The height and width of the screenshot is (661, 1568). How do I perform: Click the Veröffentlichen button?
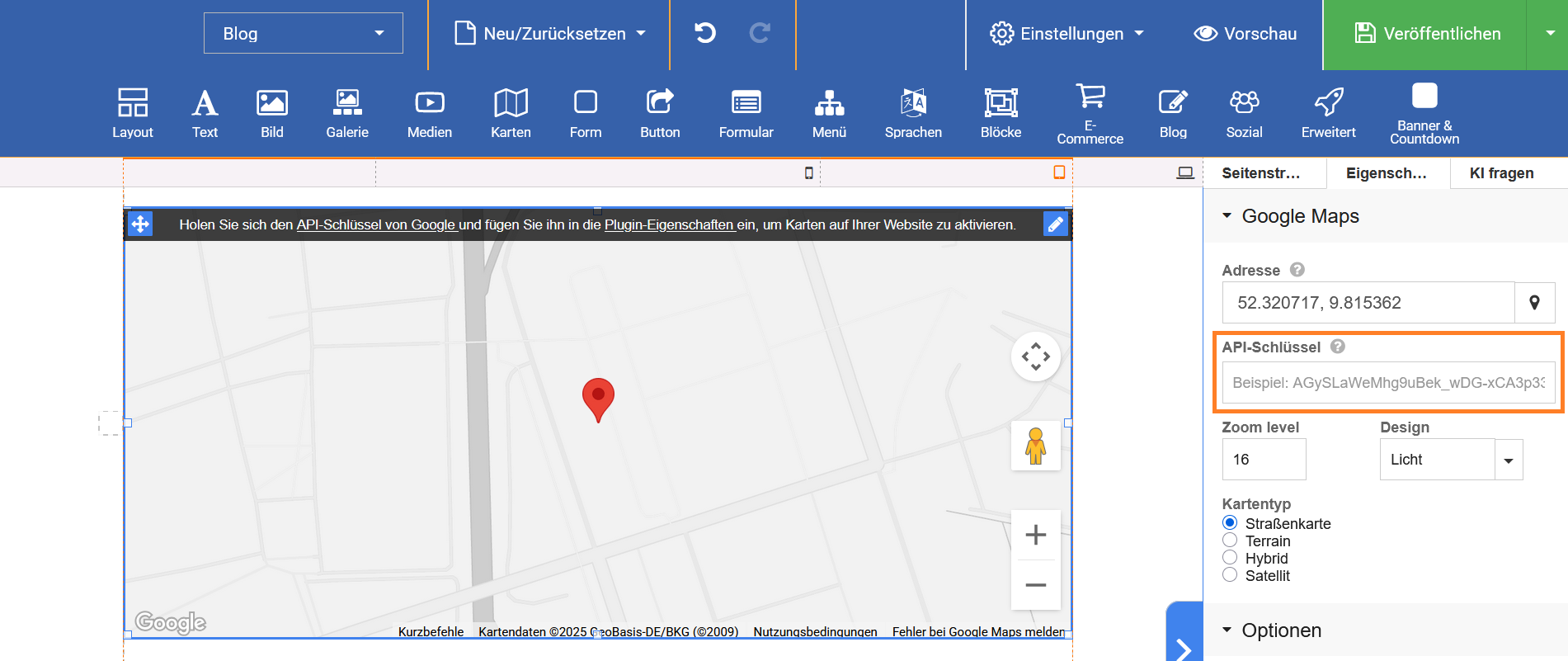point(1425,34)
